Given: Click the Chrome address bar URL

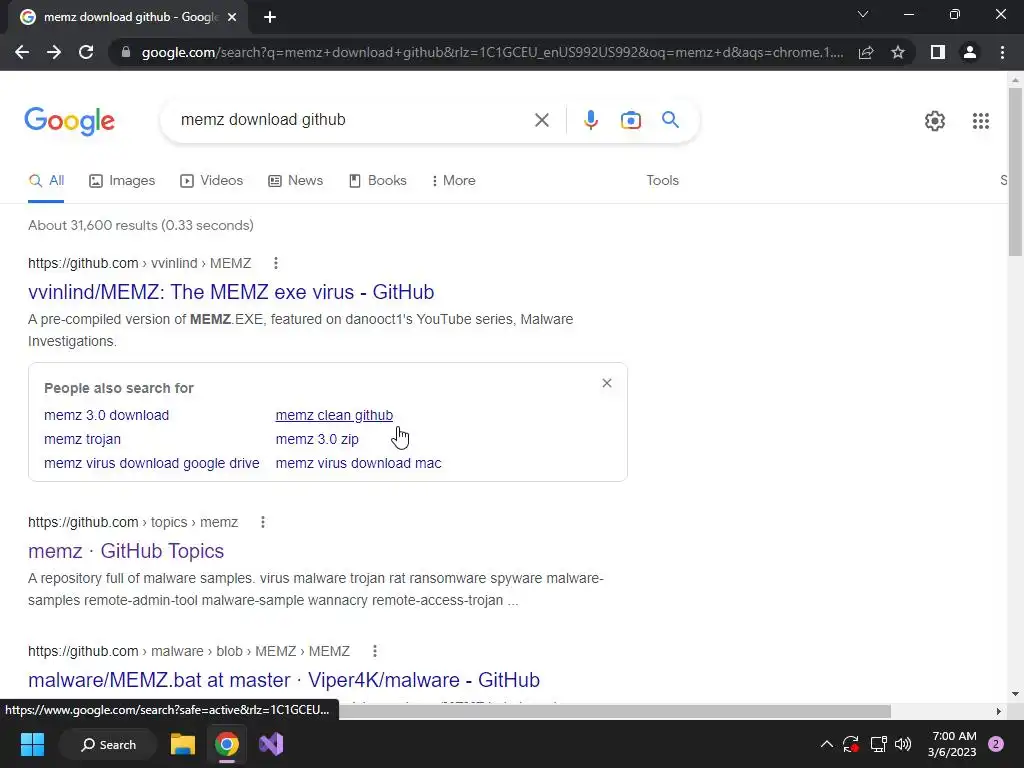Looking at the screenshot, I should [x=492, y=52].
